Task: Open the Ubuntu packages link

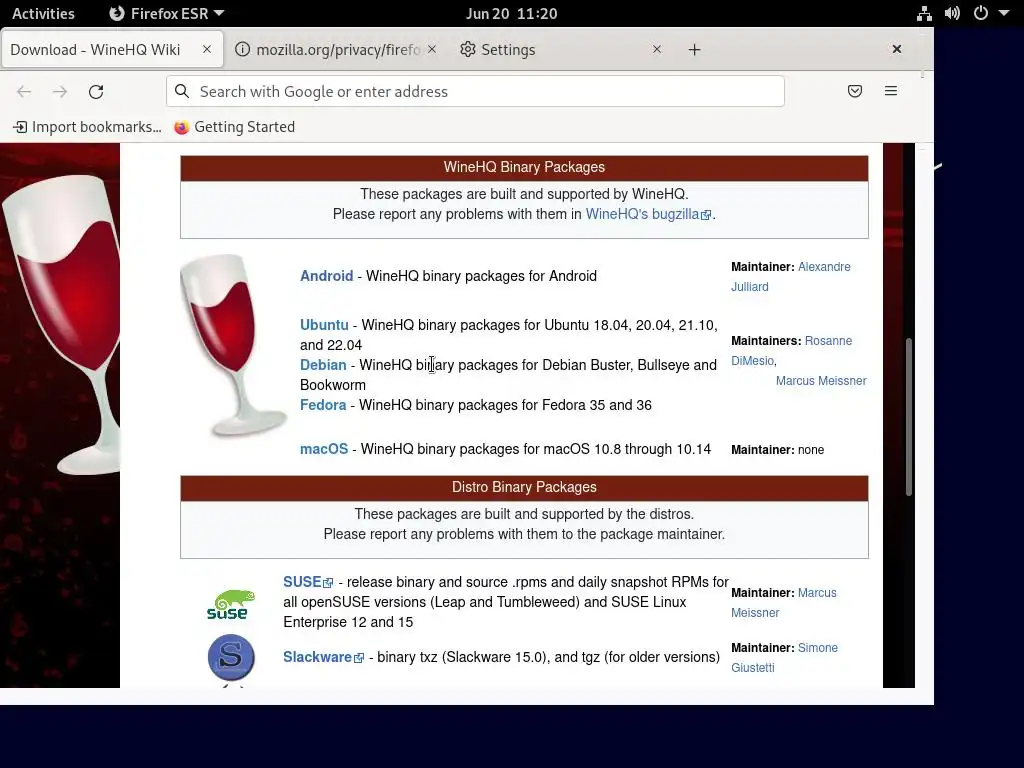Action: (324, 325)
